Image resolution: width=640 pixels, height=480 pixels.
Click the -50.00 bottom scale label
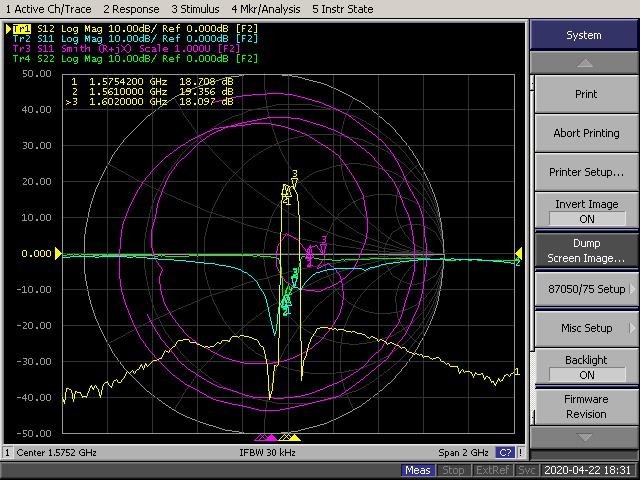[34, 433]
